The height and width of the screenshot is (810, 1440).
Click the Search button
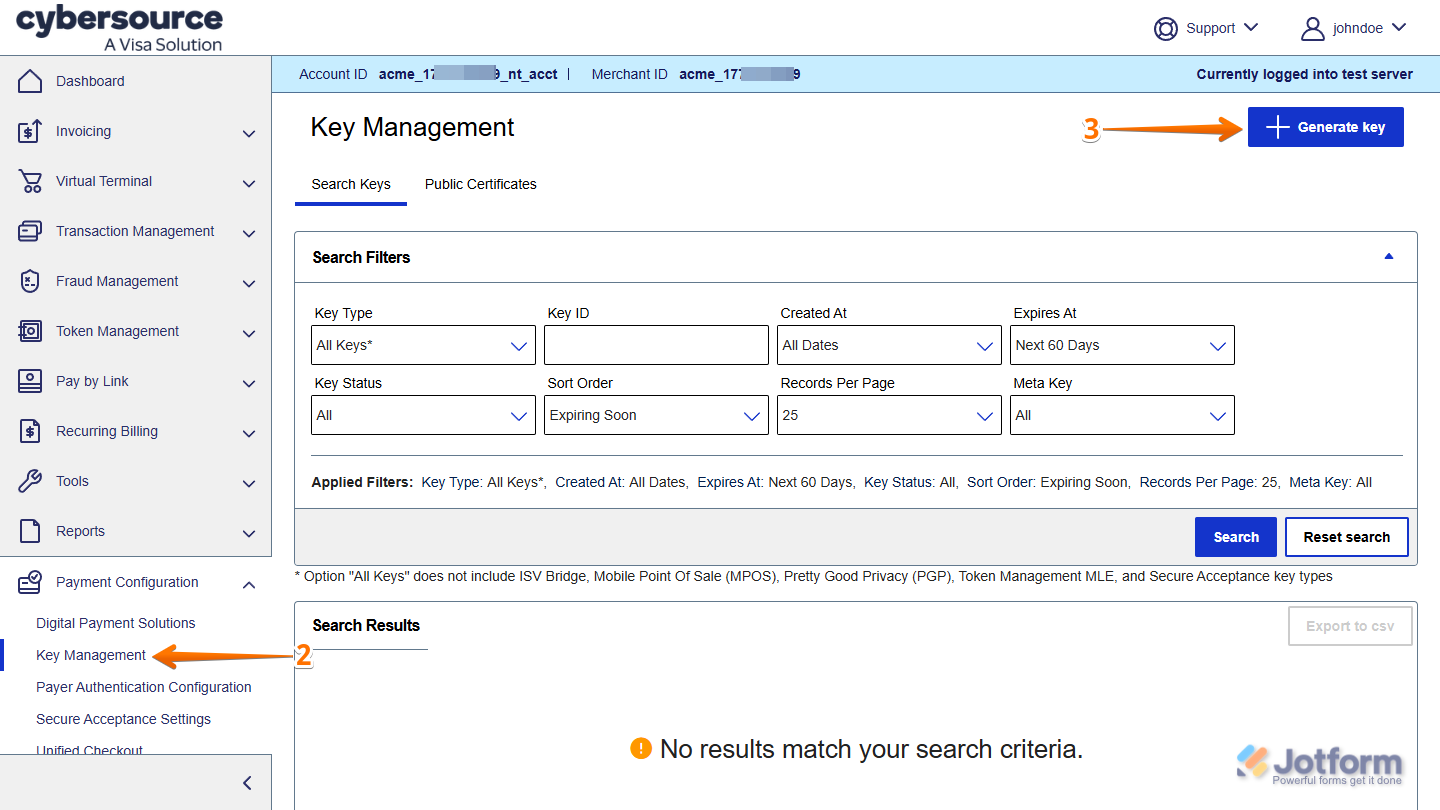(x=1236, y=537)
